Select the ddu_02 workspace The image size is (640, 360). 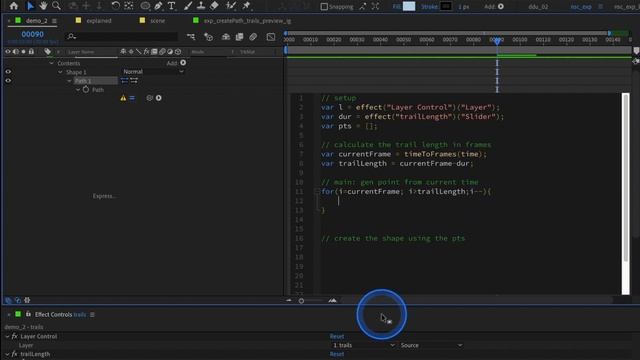[538, 7]
